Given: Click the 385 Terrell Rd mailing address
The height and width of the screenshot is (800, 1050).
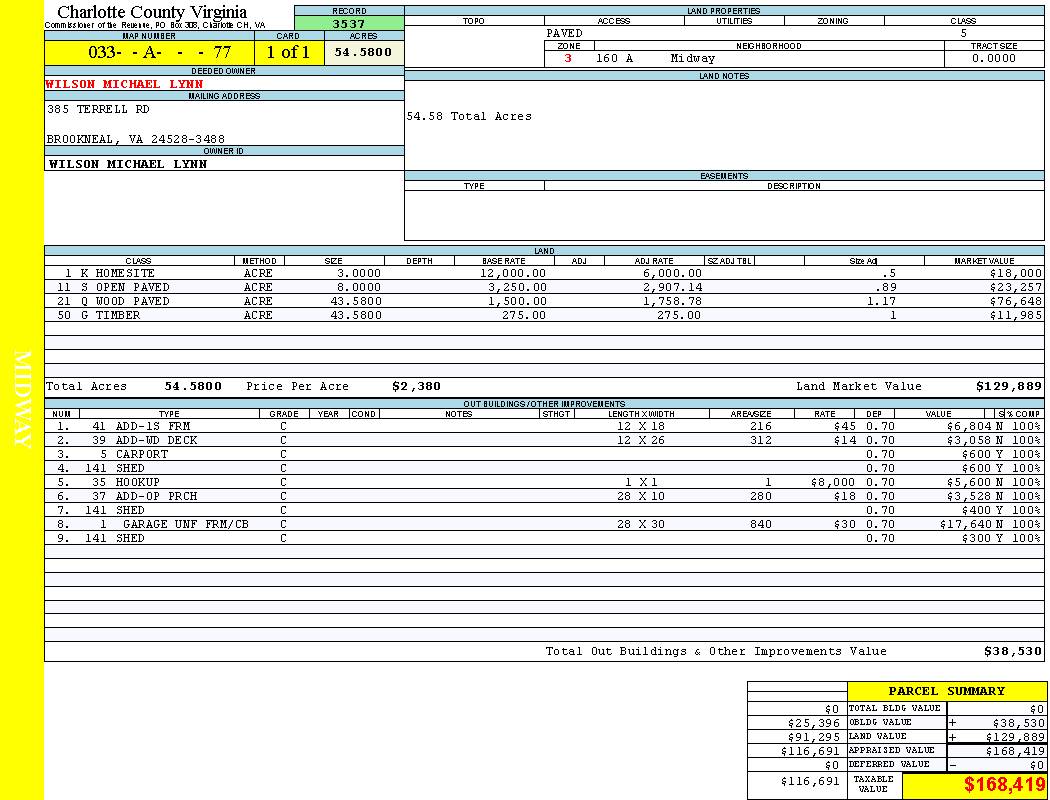Looking at the screenshot, I should pyautogui.click(x=98, y=110).
